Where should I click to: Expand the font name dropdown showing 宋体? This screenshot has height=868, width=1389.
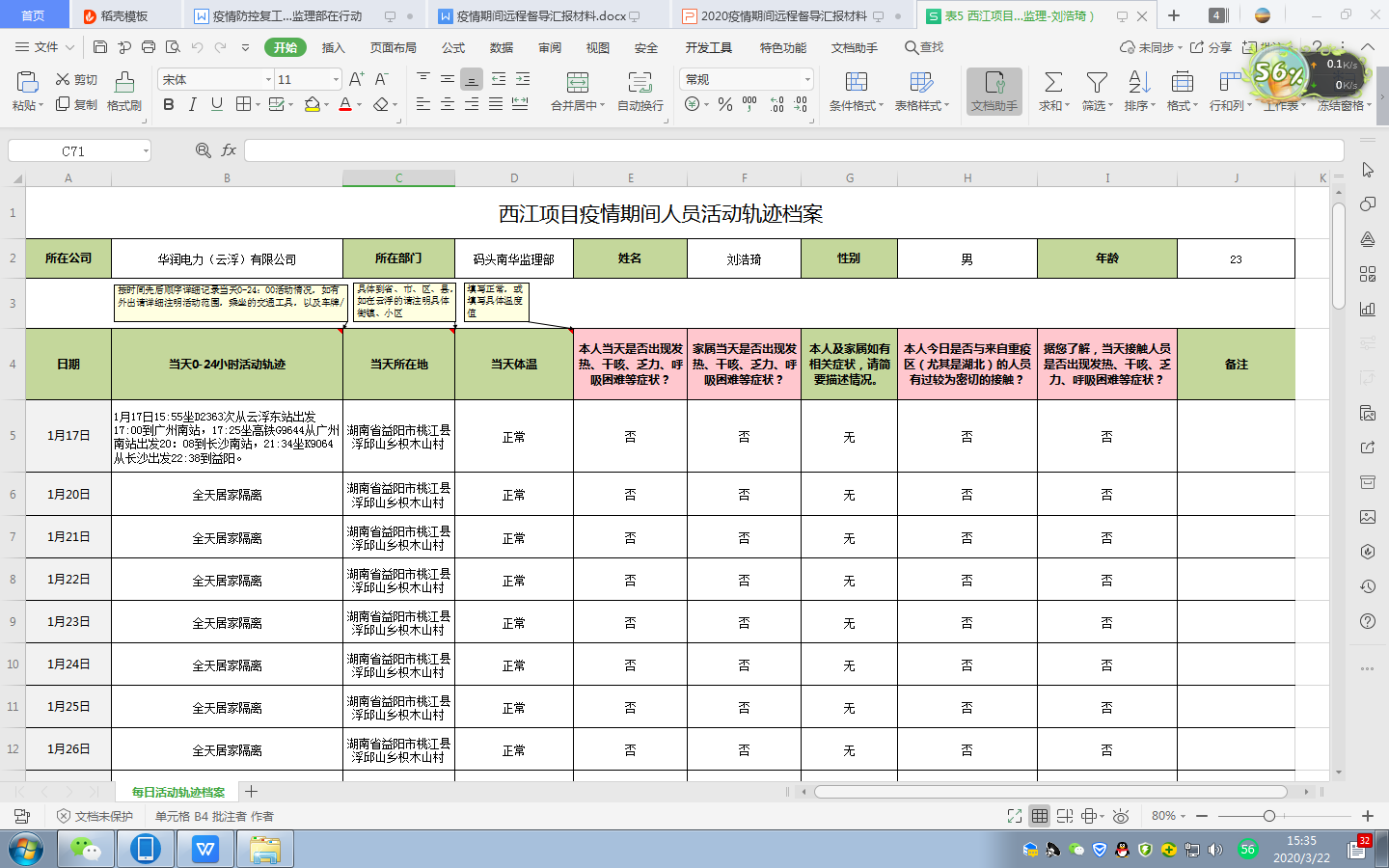tap(268, 80)
